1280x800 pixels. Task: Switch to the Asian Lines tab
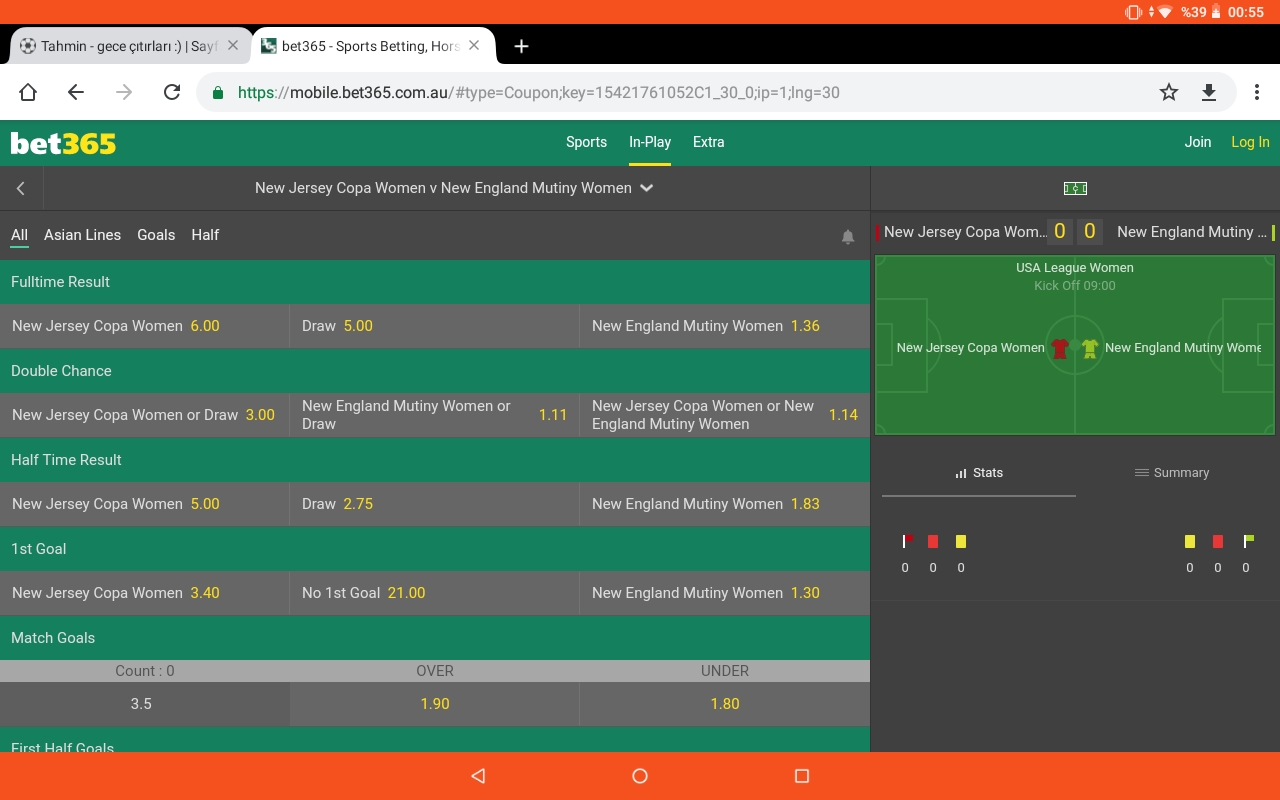(x=82, y=235)
